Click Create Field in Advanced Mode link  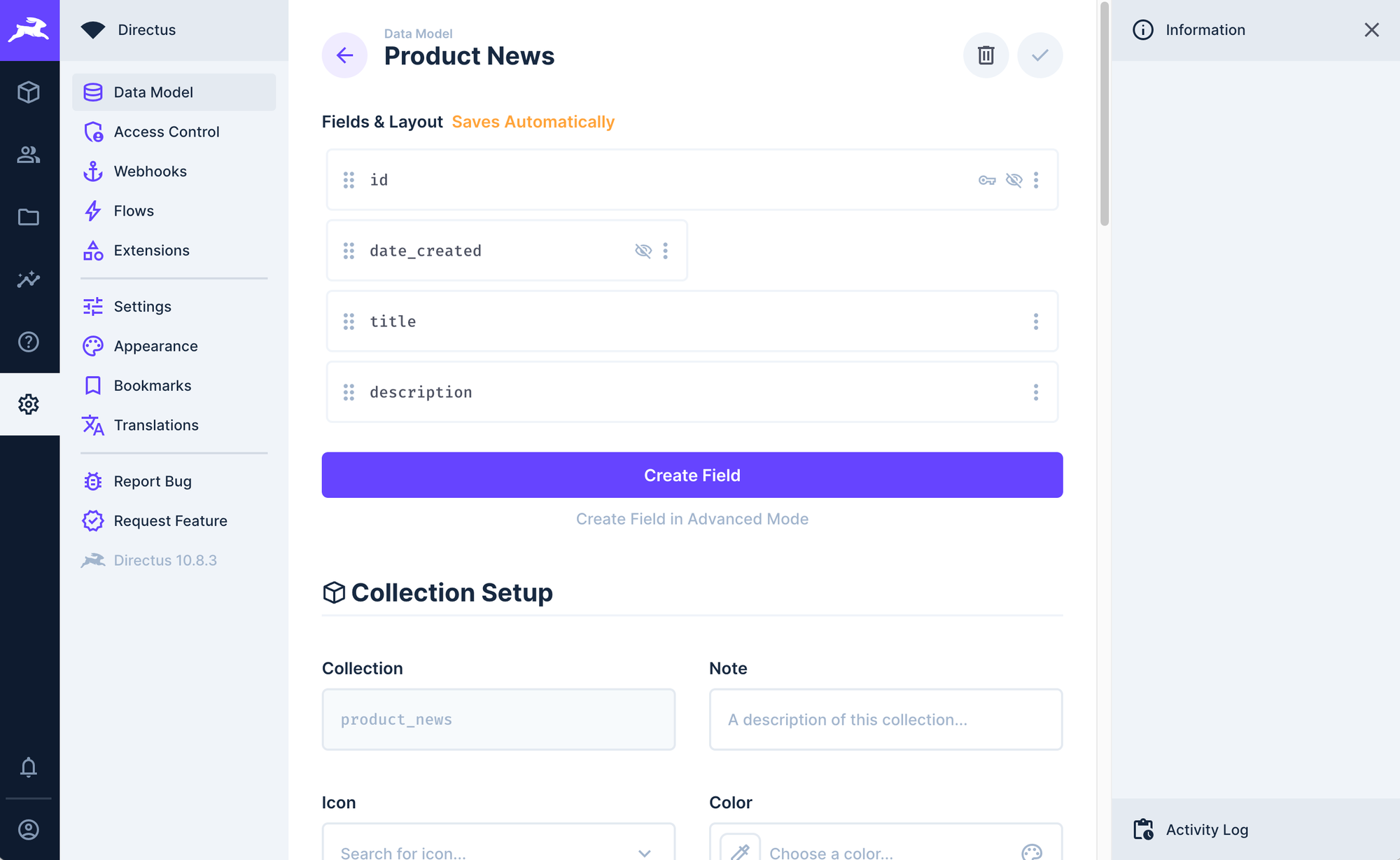click(x=692, y=519)
